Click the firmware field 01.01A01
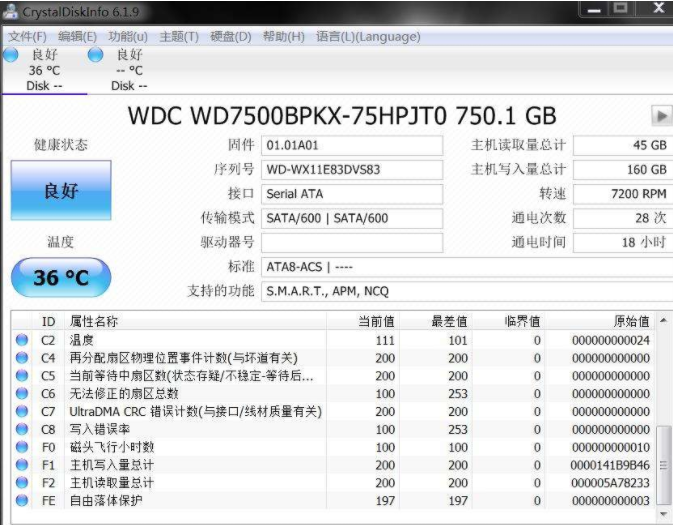 (352, 146)
